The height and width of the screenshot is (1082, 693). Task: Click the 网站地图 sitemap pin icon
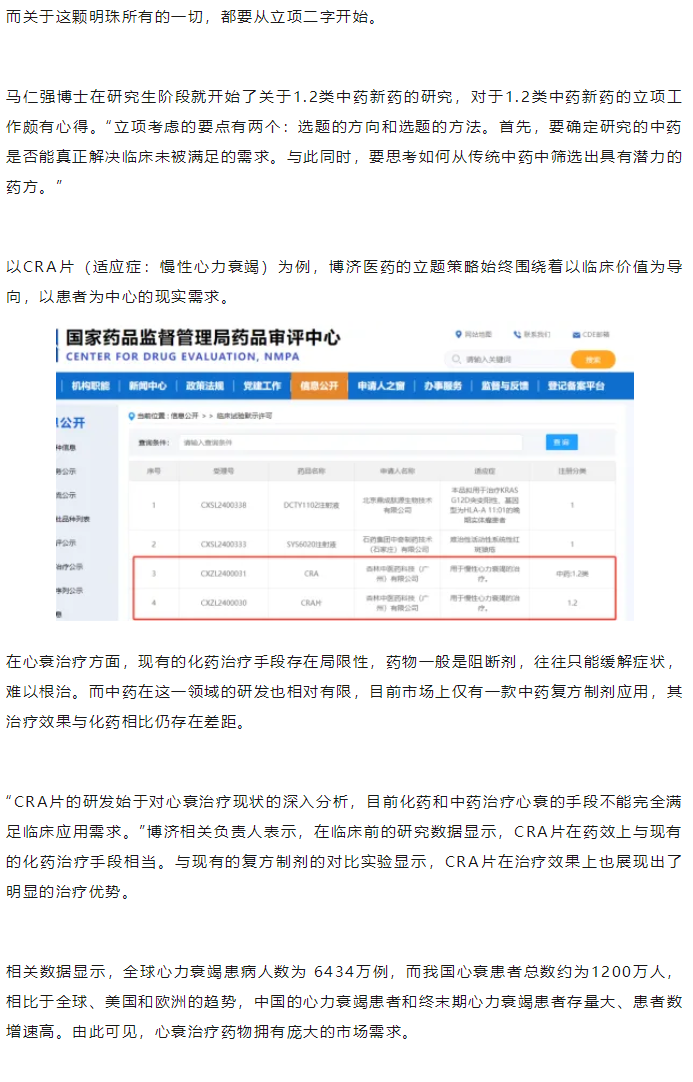(x=457, y=334)
